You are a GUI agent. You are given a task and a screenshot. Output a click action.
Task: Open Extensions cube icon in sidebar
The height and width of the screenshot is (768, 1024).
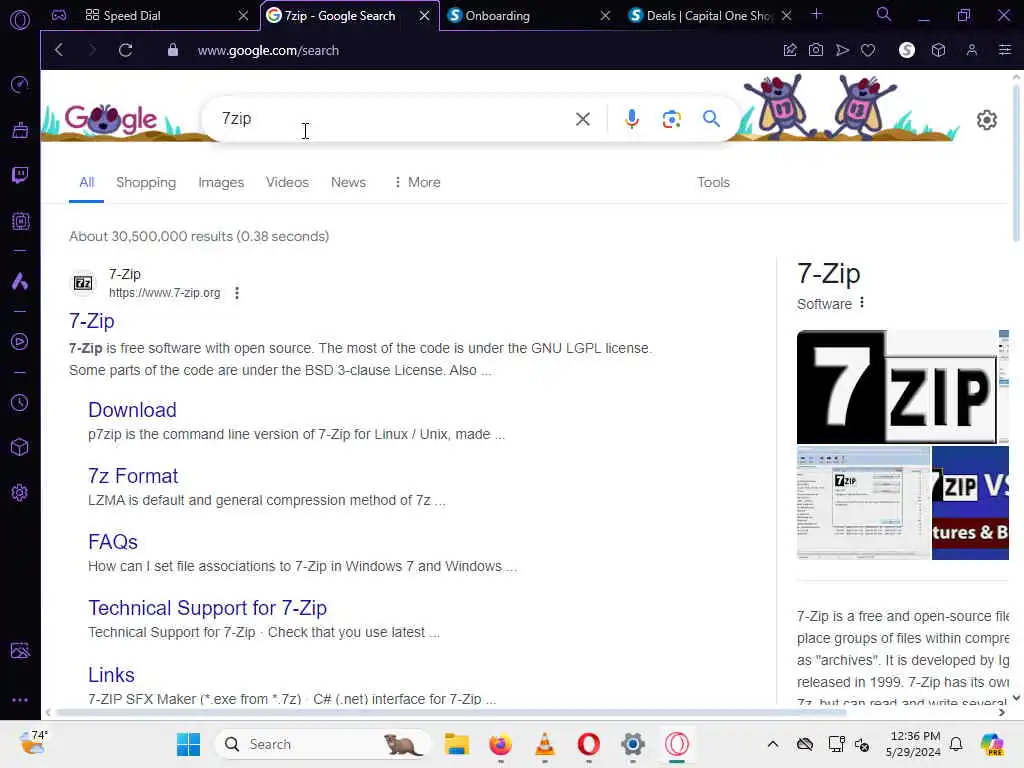tap(20, 447)
